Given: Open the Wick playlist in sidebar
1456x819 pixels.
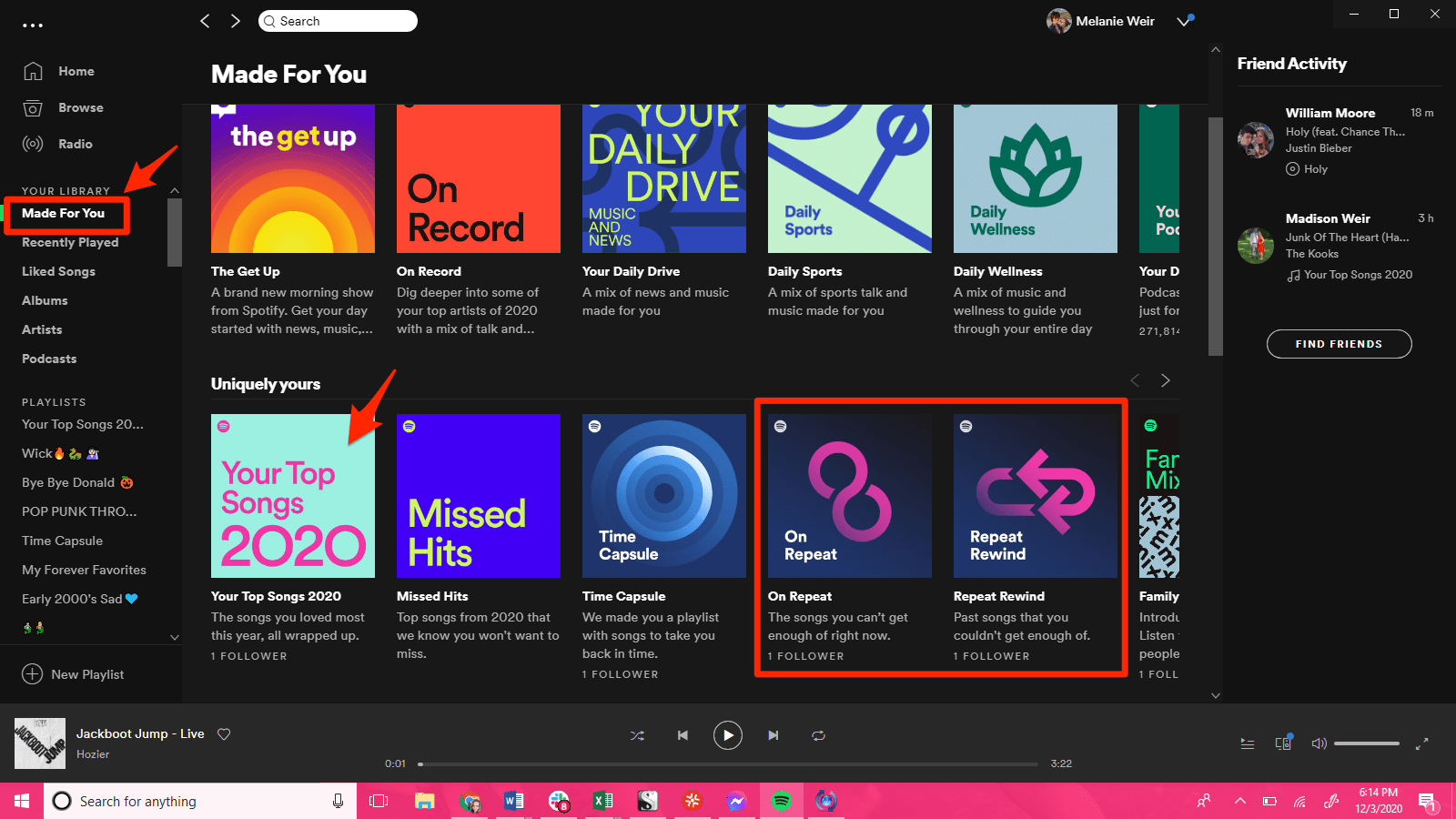Looking at the screenshot, I should [x=60, y=453].
